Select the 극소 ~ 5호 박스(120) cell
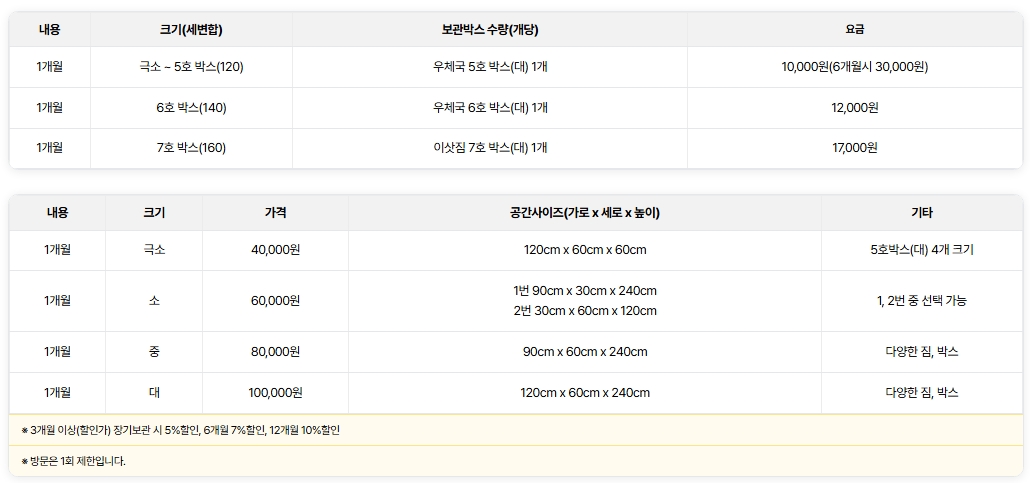This screenshot has height=483, width=1030. point(191,67)
